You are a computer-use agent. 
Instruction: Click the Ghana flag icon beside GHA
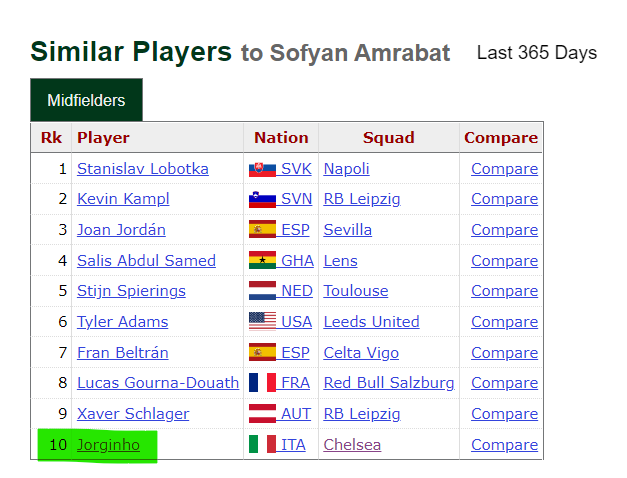pyautogui.click(x=262, y=260)
